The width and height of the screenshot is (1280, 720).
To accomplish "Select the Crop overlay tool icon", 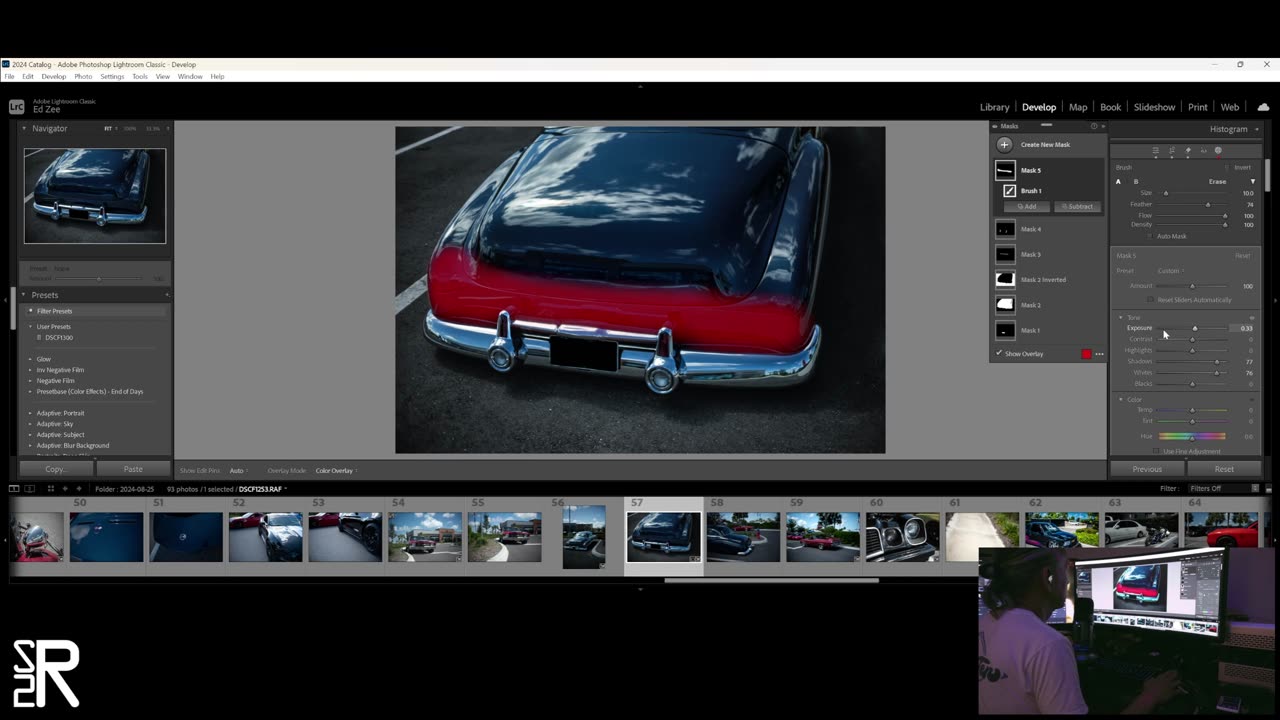I will point(1172,151).
